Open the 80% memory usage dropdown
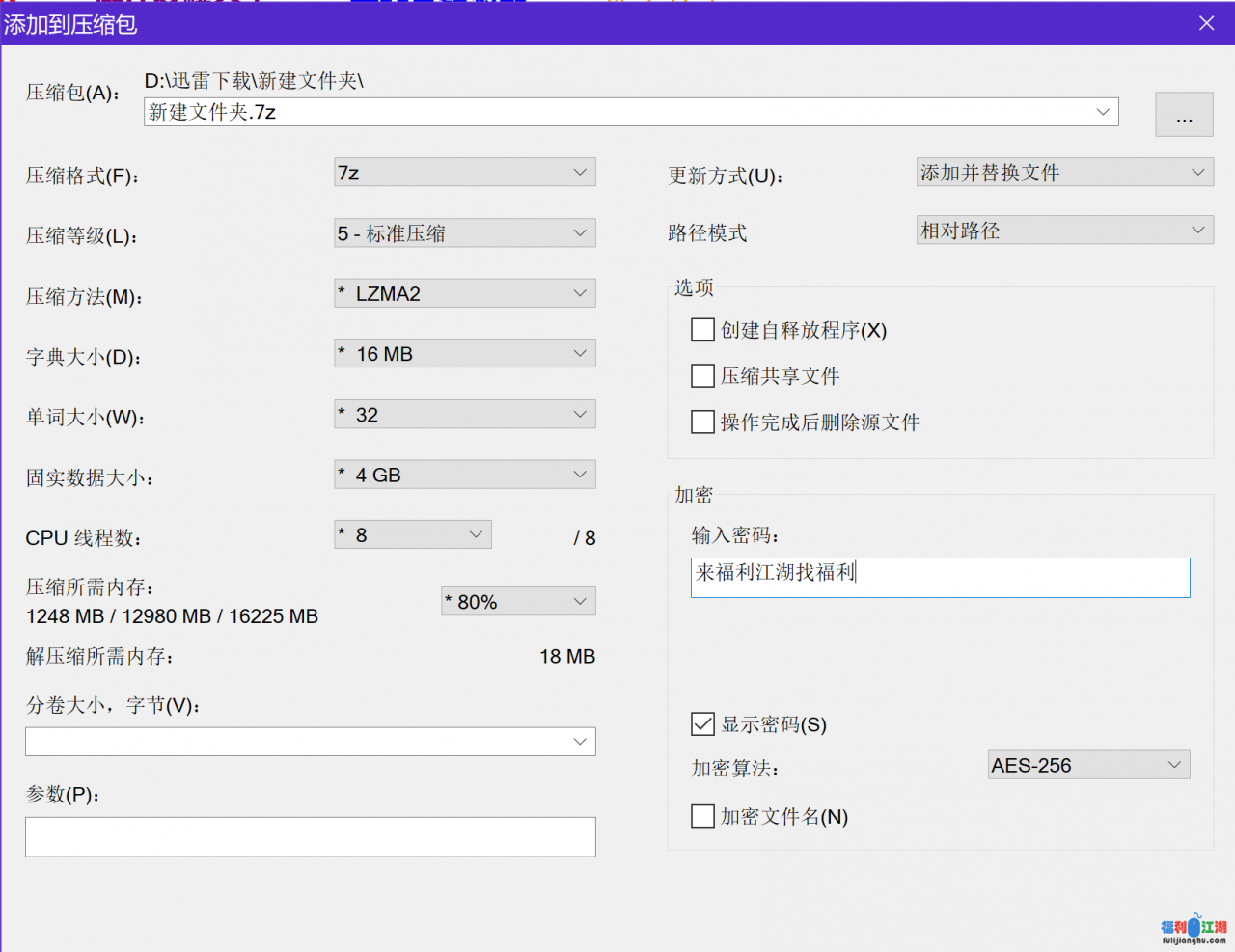 tap(518, 602)
